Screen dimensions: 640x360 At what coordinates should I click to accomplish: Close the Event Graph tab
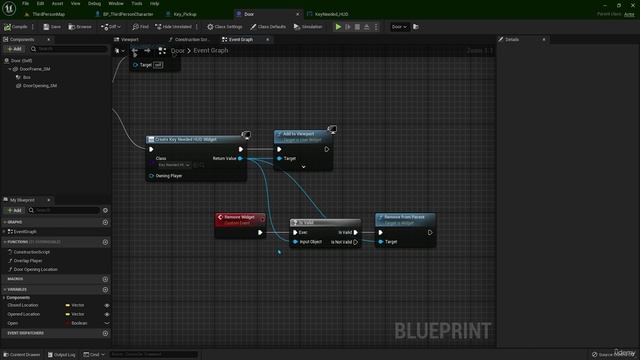267,40
